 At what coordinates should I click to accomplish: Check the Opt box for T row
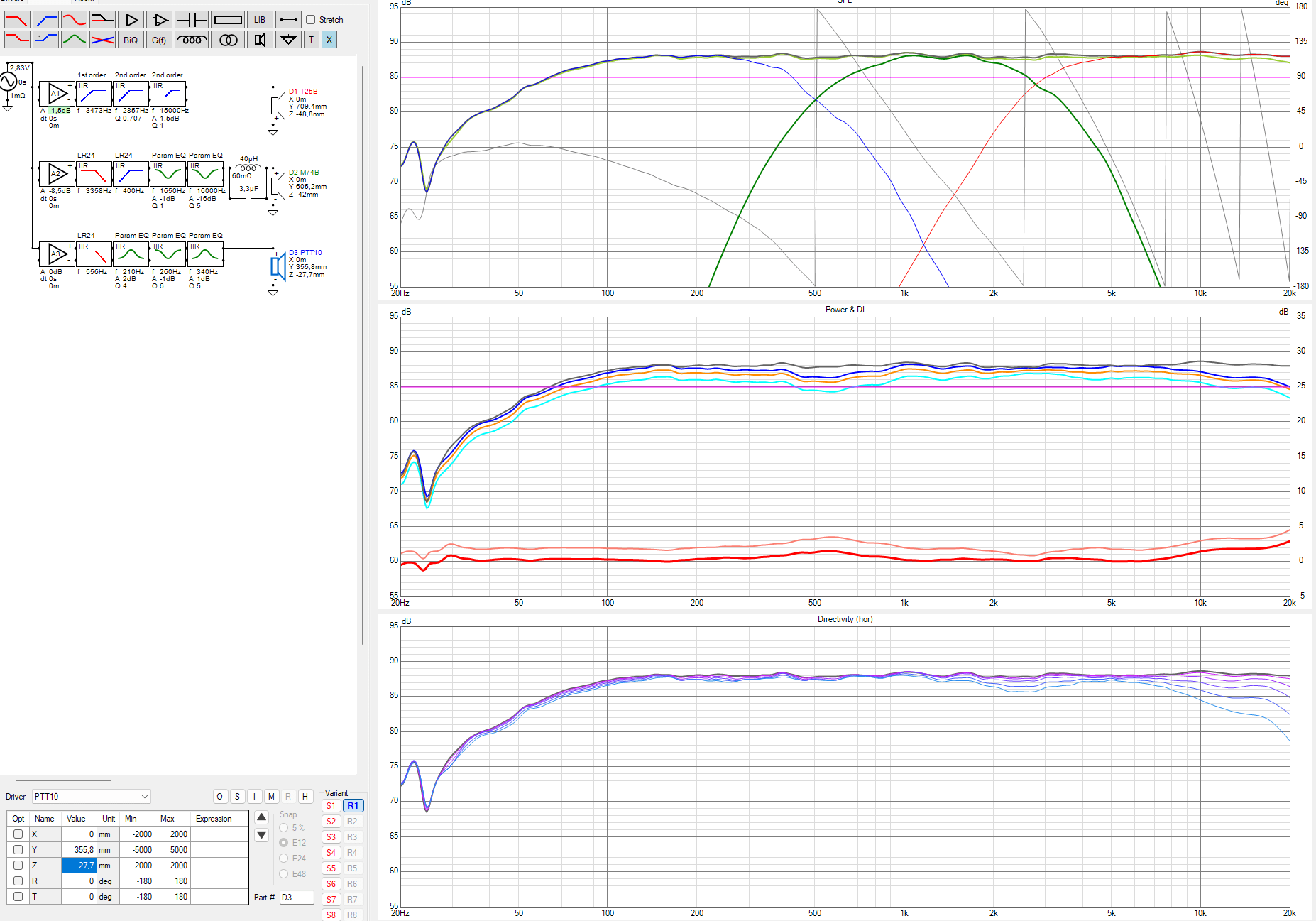18,897
